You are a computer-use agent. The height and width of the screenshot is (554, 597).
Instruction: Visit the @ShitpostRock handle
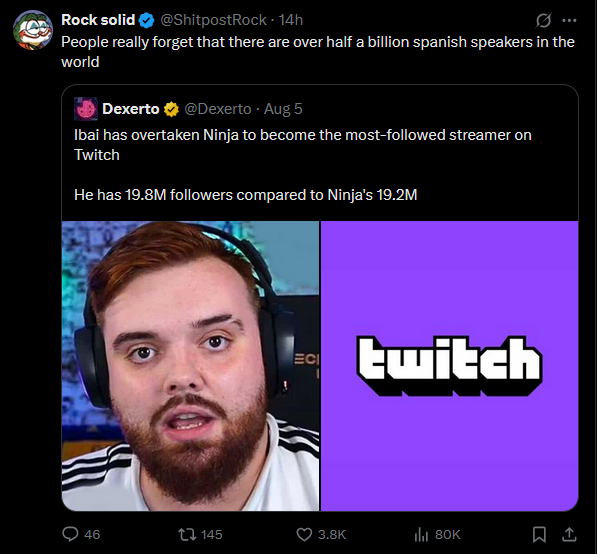[213, 20]
